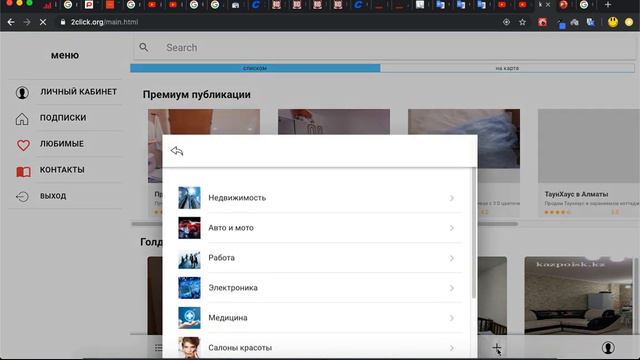640x360 pixels.
Task: Switch to the на карте tab
Action: (507, 68)
